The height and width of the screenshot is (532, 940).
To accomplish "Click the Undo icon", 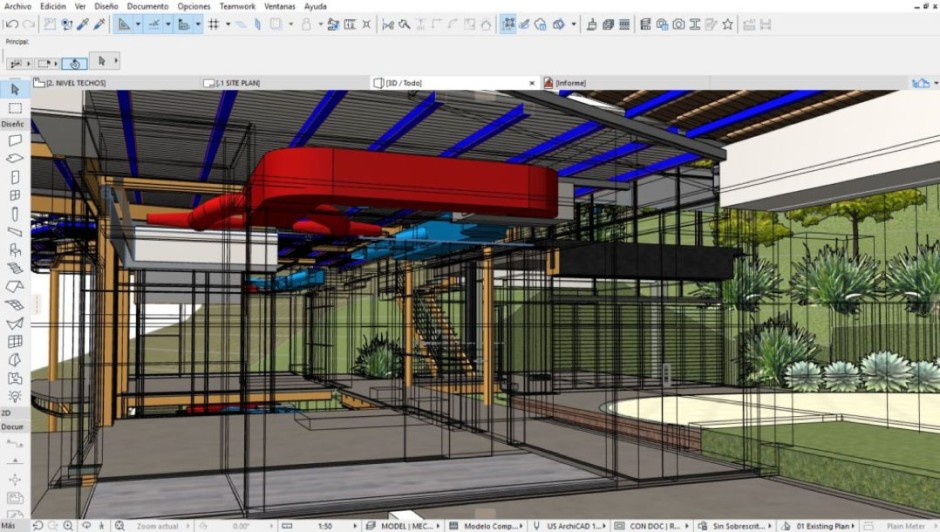I will tap(12, 24).
